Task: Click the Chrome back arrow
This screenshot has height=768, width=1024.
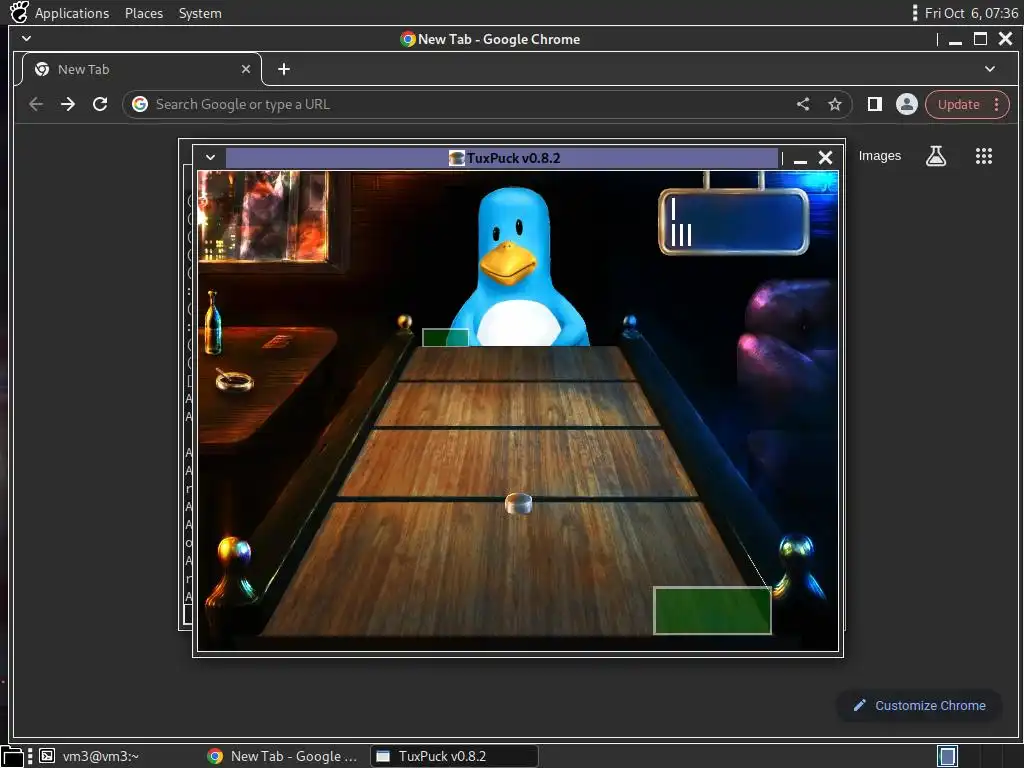Action: click(x=36, y=104)
